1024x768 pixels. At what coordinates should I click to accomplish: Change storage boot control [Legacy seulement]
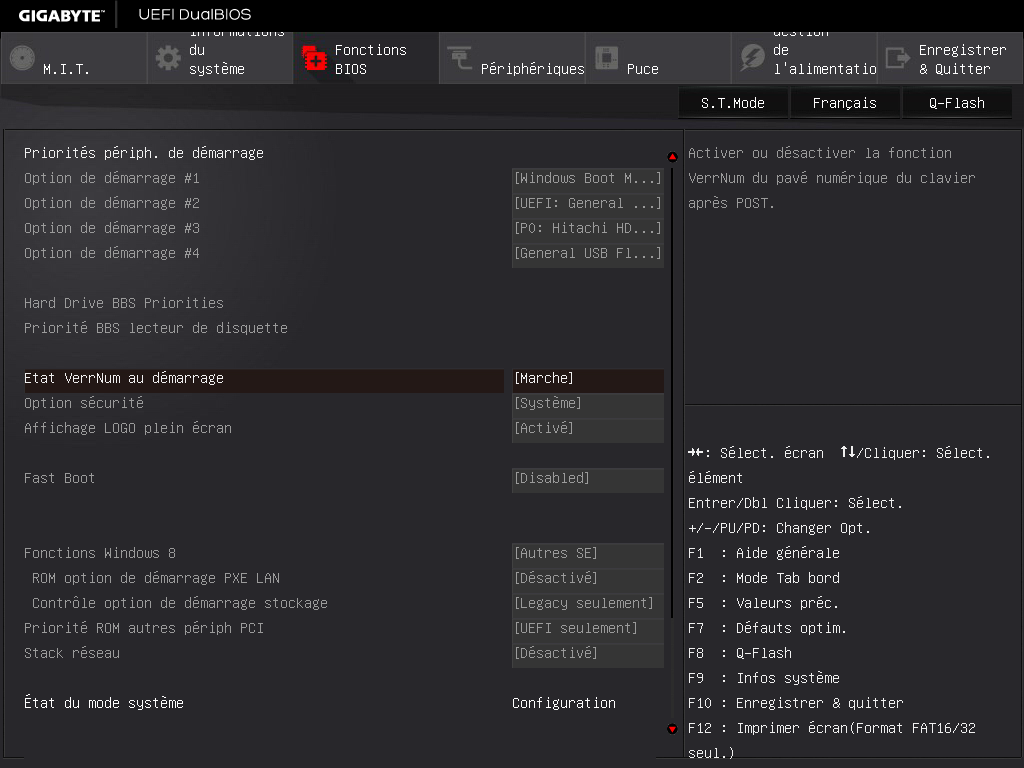pyautogui.click(x=588, y=603)
